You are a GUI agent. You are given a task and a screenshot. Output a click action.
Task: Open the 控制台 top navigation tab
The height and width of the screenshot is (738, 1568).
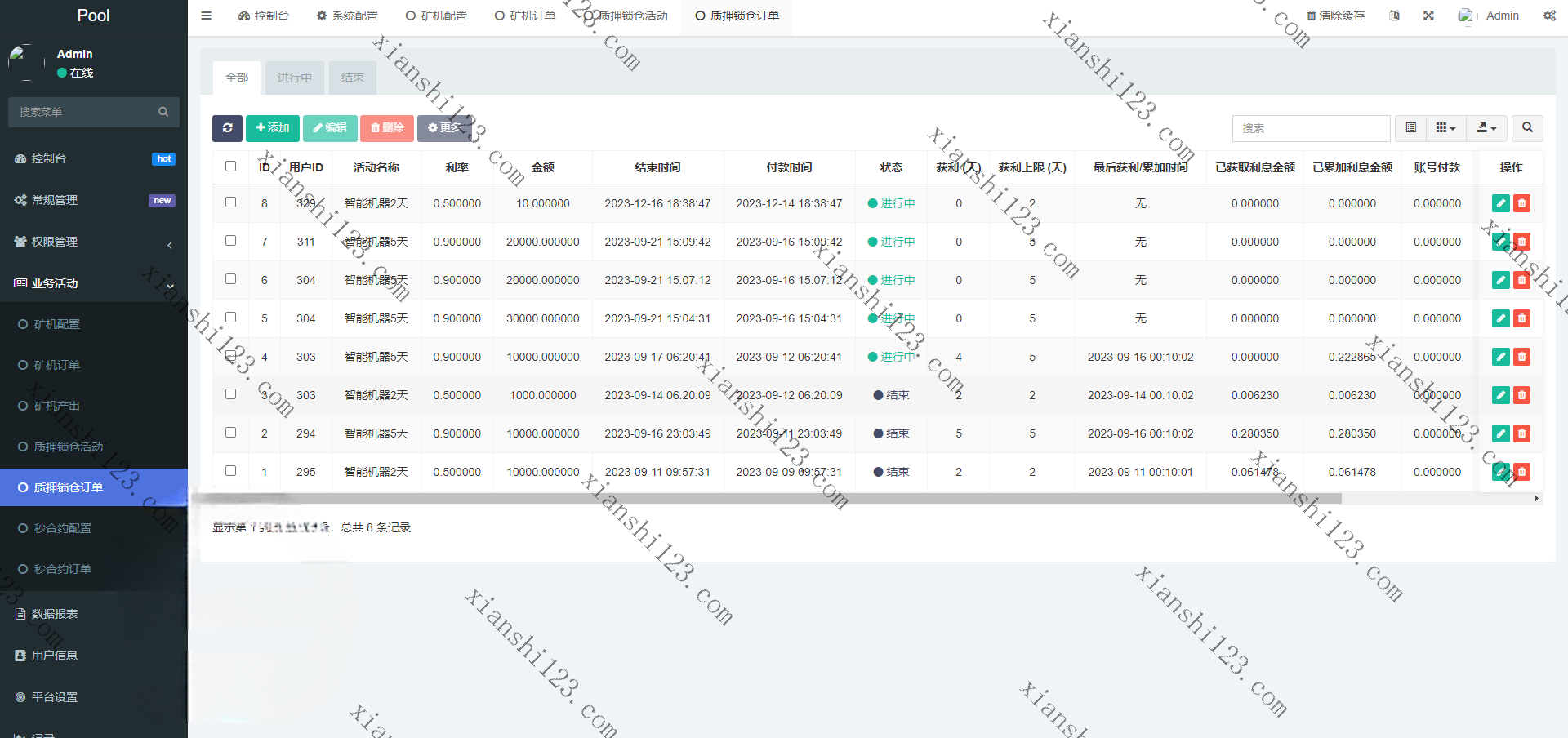264,16
